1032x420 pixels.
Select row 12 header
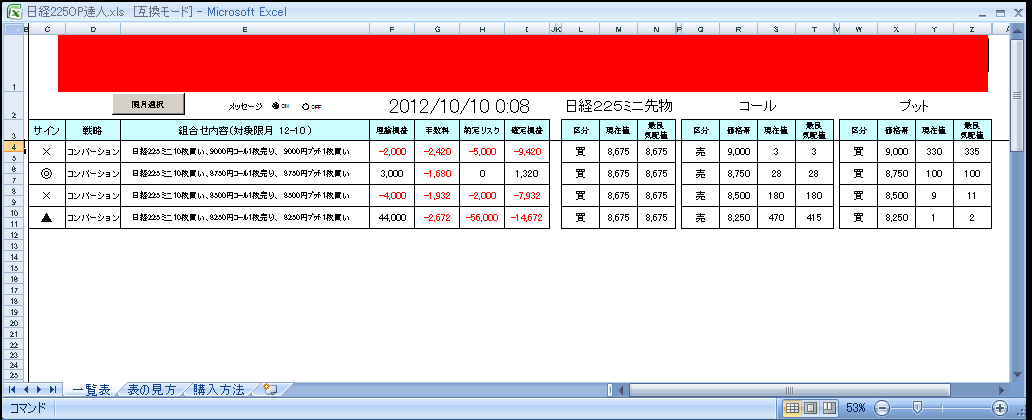14,234
